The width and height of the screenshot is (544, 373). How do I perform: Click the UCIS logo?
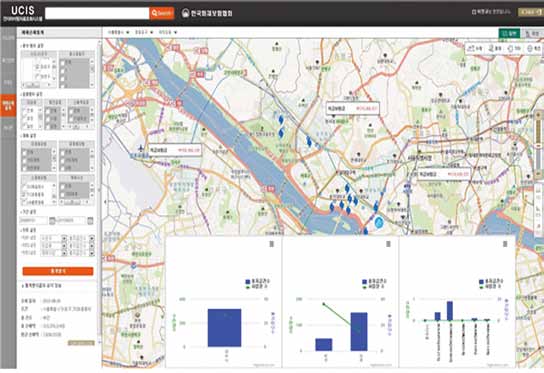pyautogui.click(x=23, y=13)
